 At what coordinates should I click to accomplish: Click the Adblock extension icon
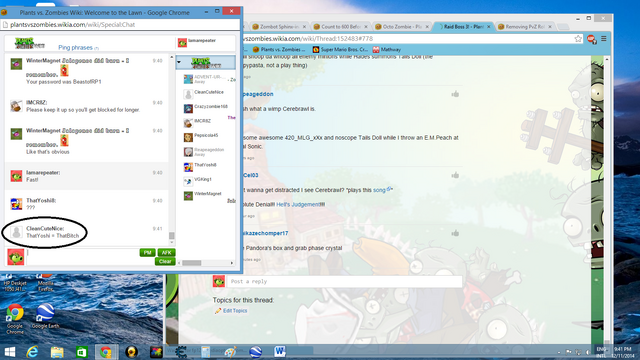click(x=591, y=39)
